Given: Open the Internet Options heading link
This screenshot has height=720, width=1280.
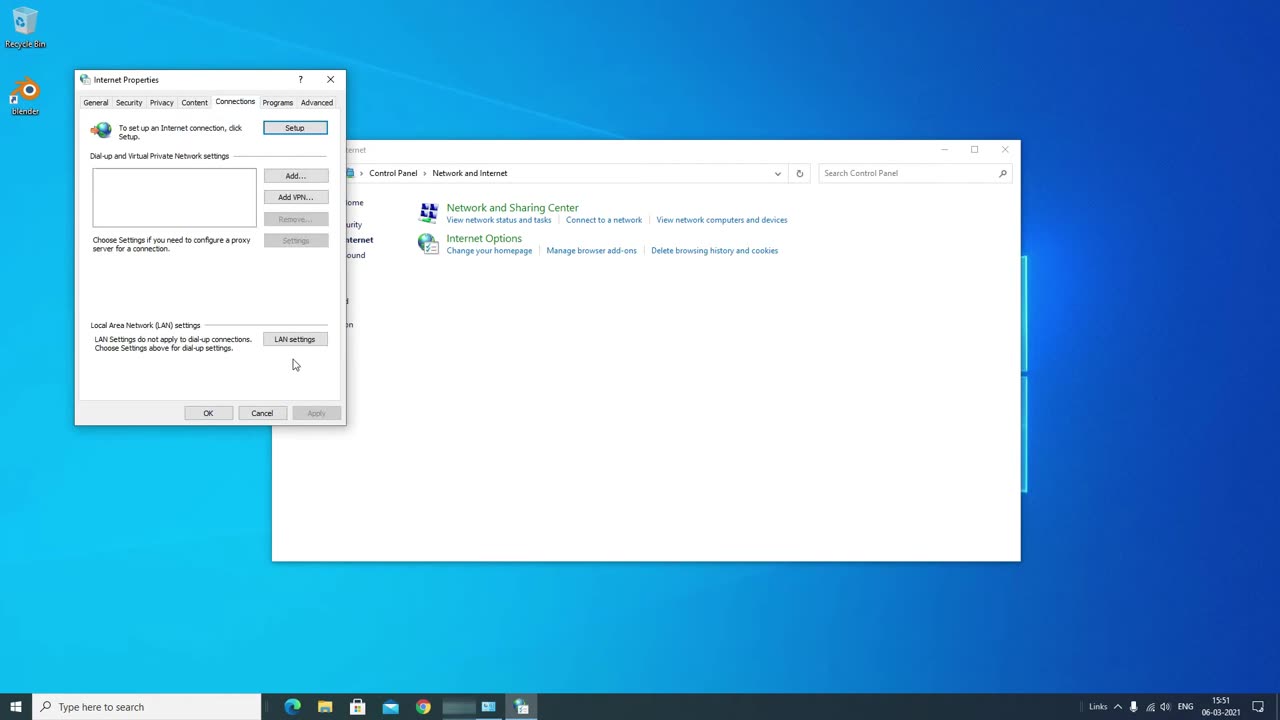Looking at the screenshot, I should click(484, 239).
